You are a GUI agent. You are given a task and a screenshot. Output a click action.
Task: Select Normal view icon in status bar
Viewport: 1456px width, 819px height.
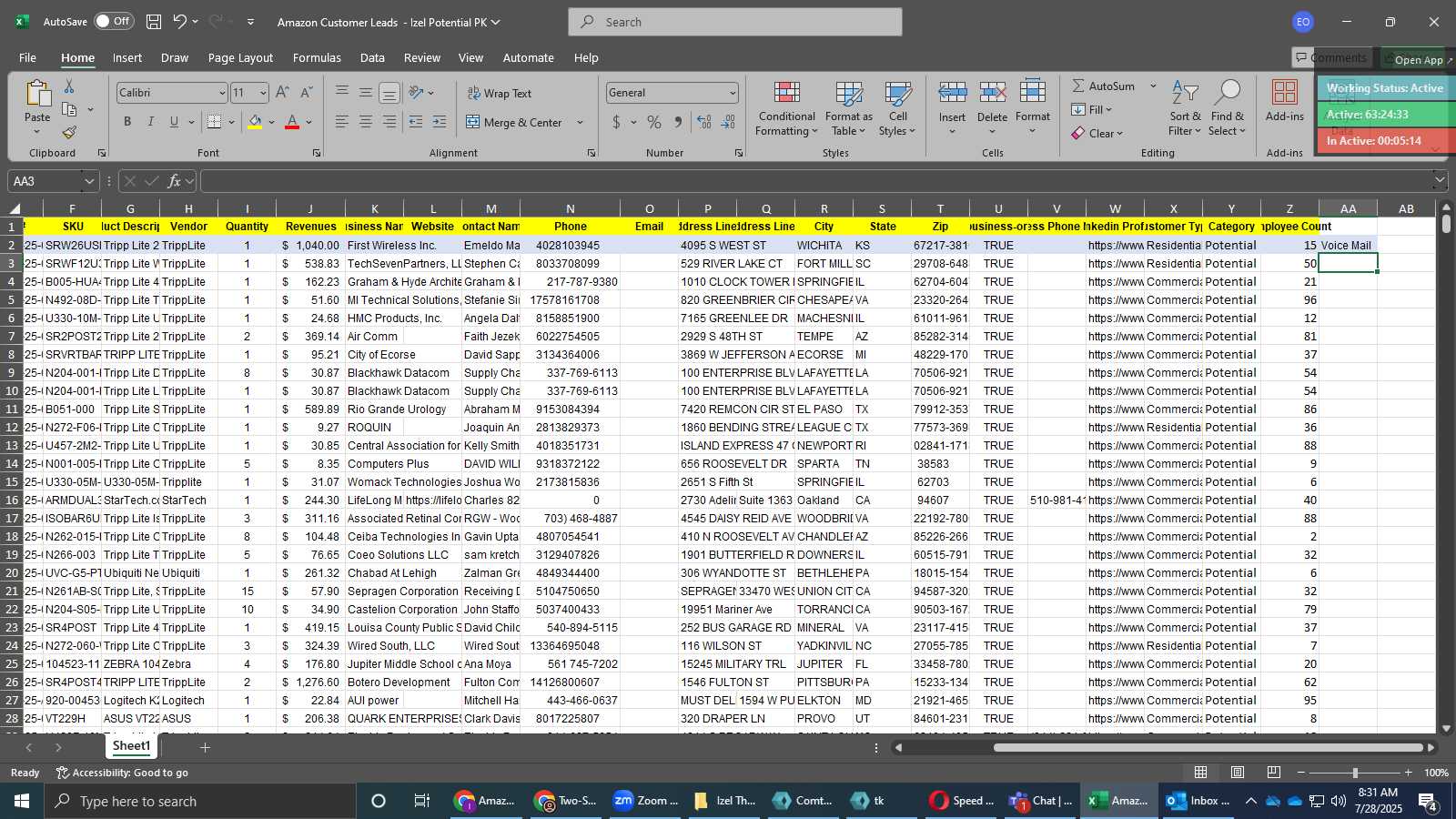tap(1201, 773)
